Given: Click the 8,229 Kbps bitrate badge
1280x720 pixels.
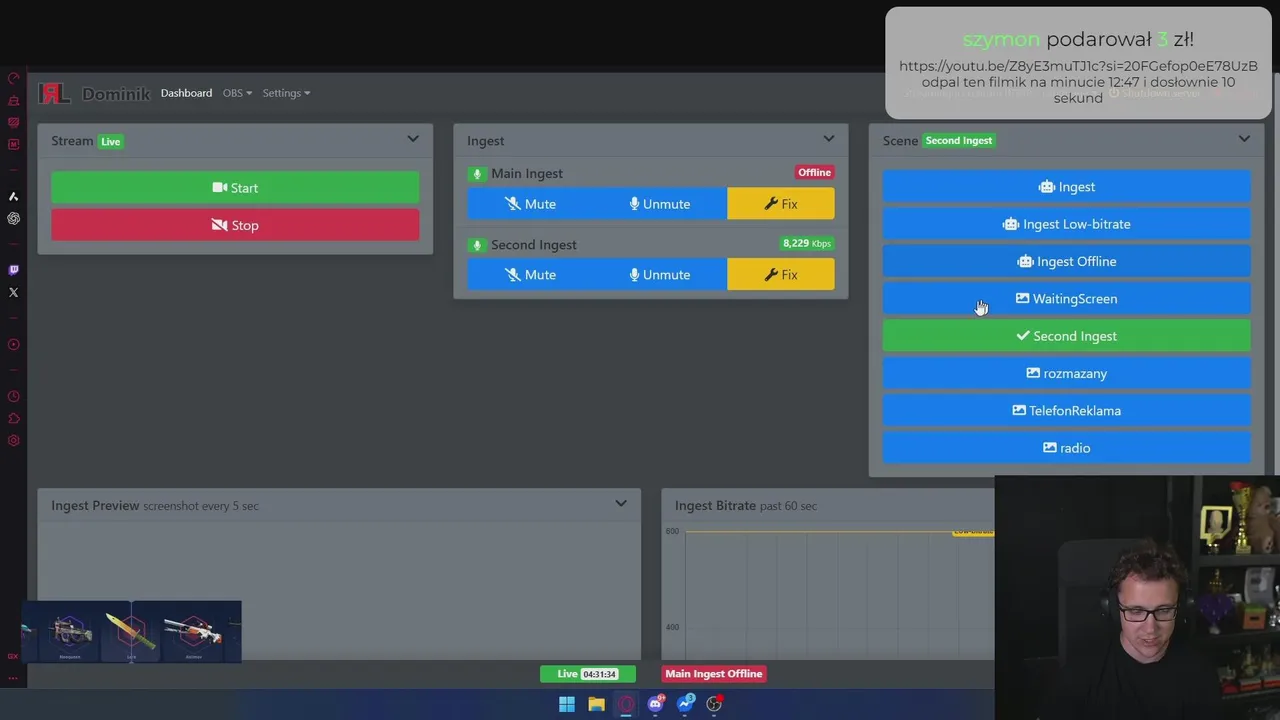Looking at the screenshot, I should (x=806, y=243).
